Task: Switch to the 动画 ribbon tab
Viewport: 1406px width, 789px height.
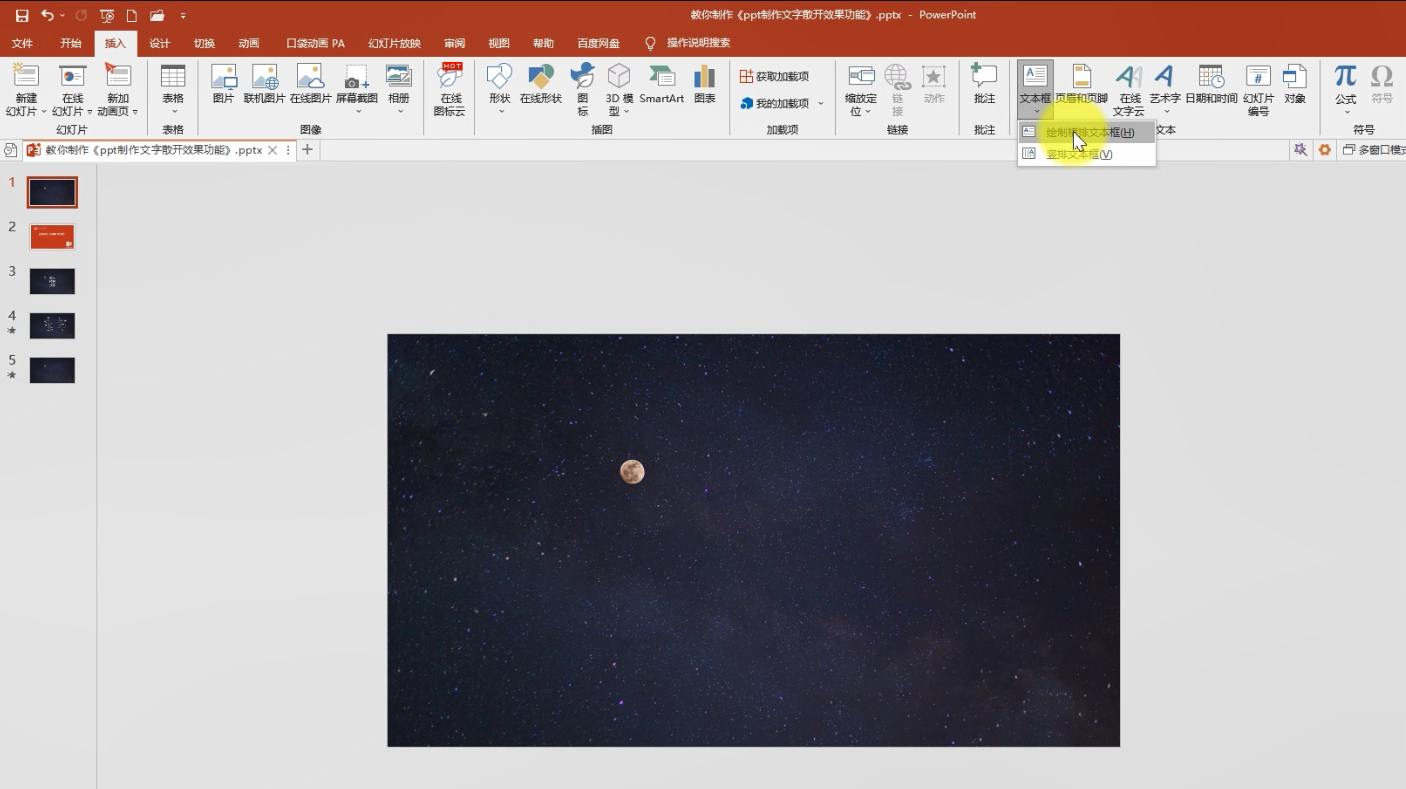Action: tap(249, 43)
